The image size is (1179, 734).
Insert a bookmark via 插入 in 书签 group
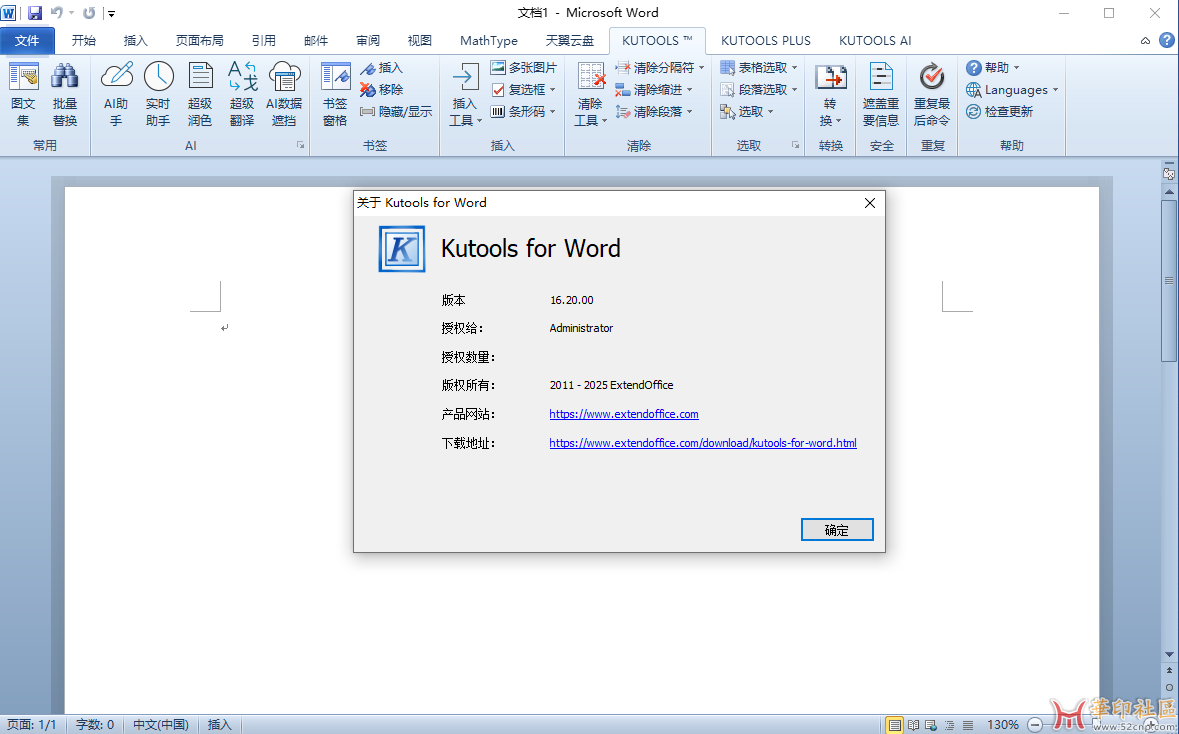(x=381, y=68)
